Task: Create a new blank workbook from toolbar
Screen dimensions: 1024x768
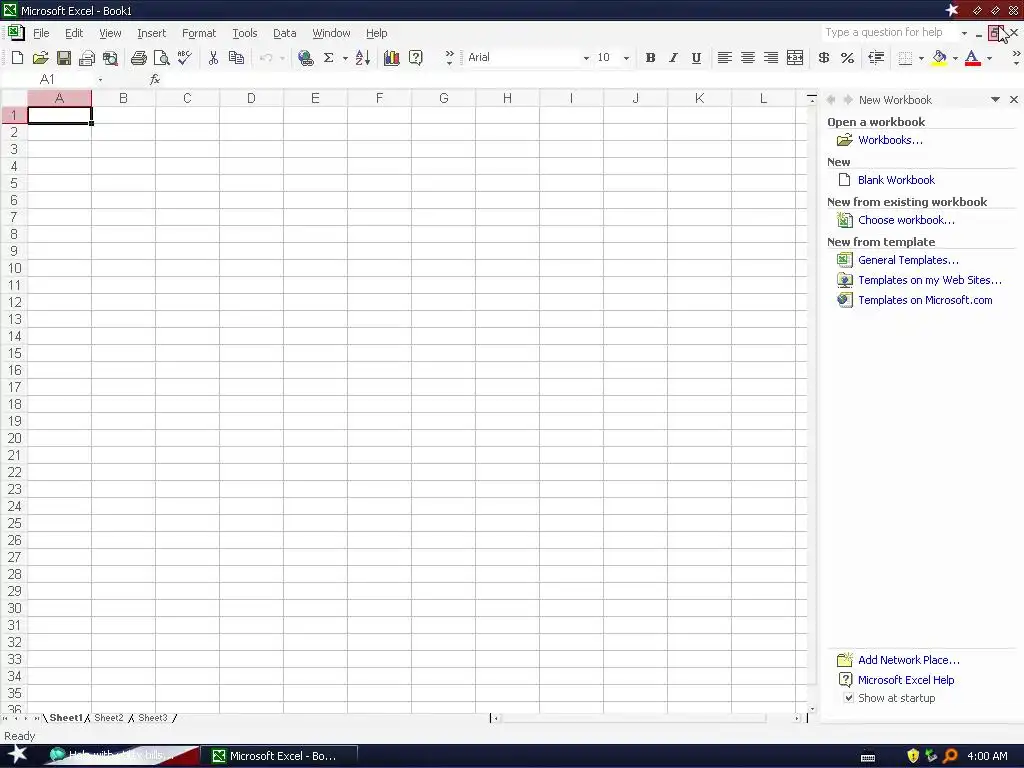Action: [18, 58]
